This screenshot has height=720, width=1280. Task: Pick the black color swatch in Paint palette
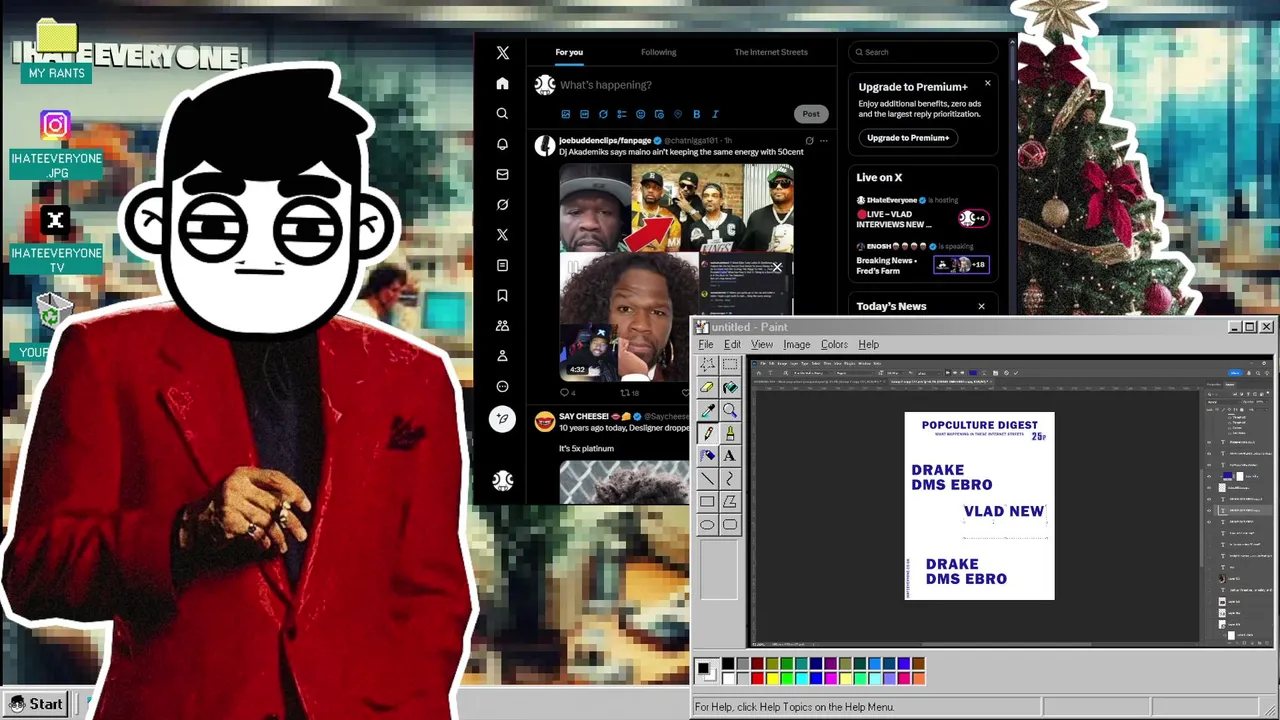[x=728, y=664]
